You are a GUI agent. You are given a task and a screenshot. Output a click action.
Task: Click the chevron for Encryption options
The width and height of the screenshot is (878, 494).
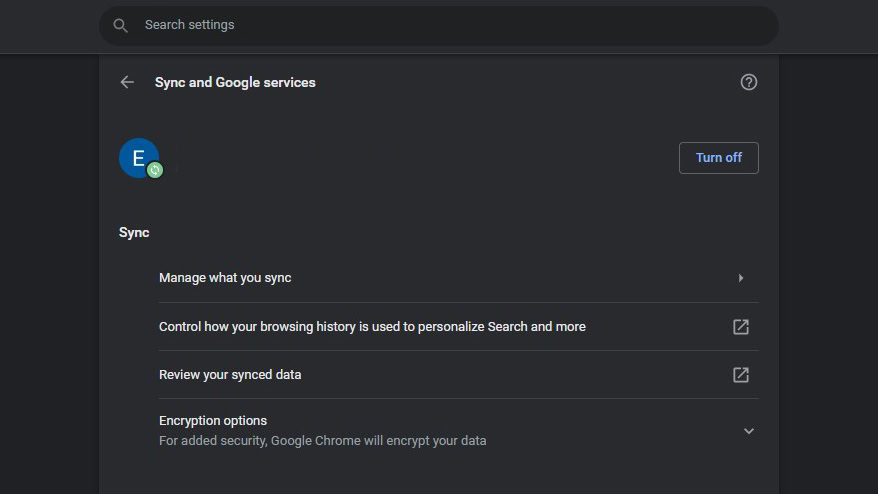tap(748, 431)
